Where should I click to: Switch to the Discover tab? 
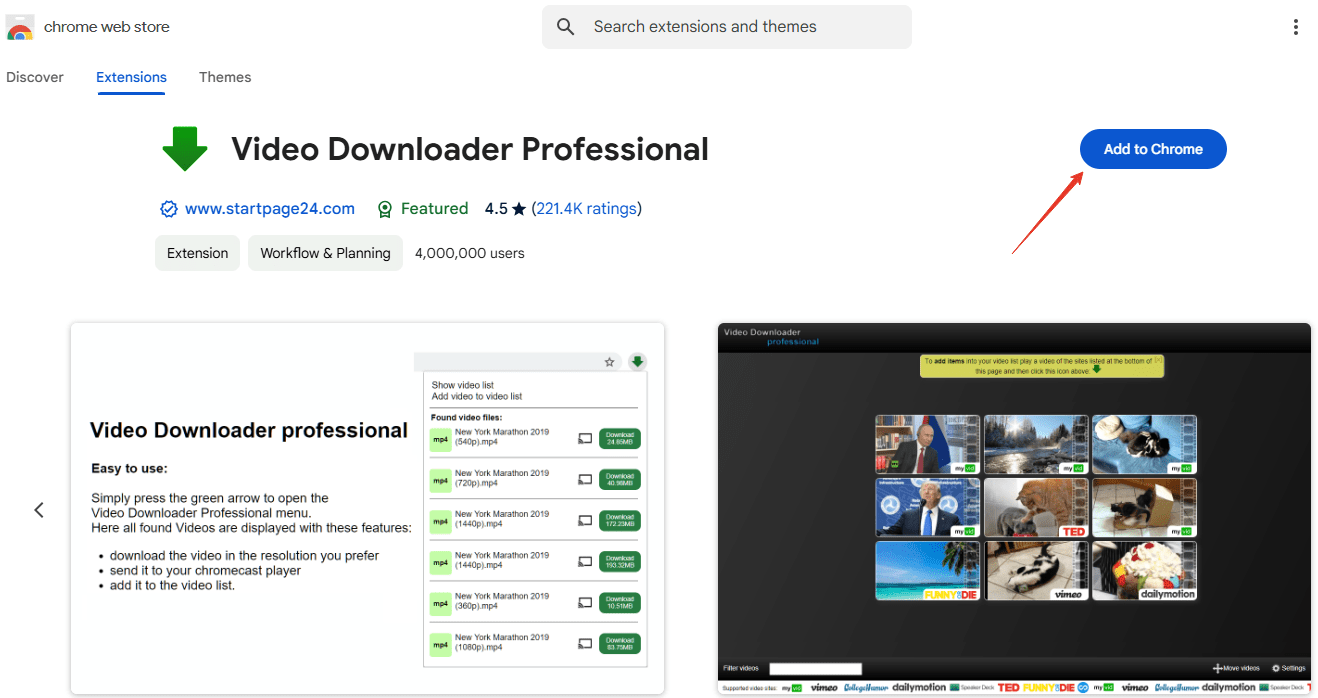coord(35,77)
